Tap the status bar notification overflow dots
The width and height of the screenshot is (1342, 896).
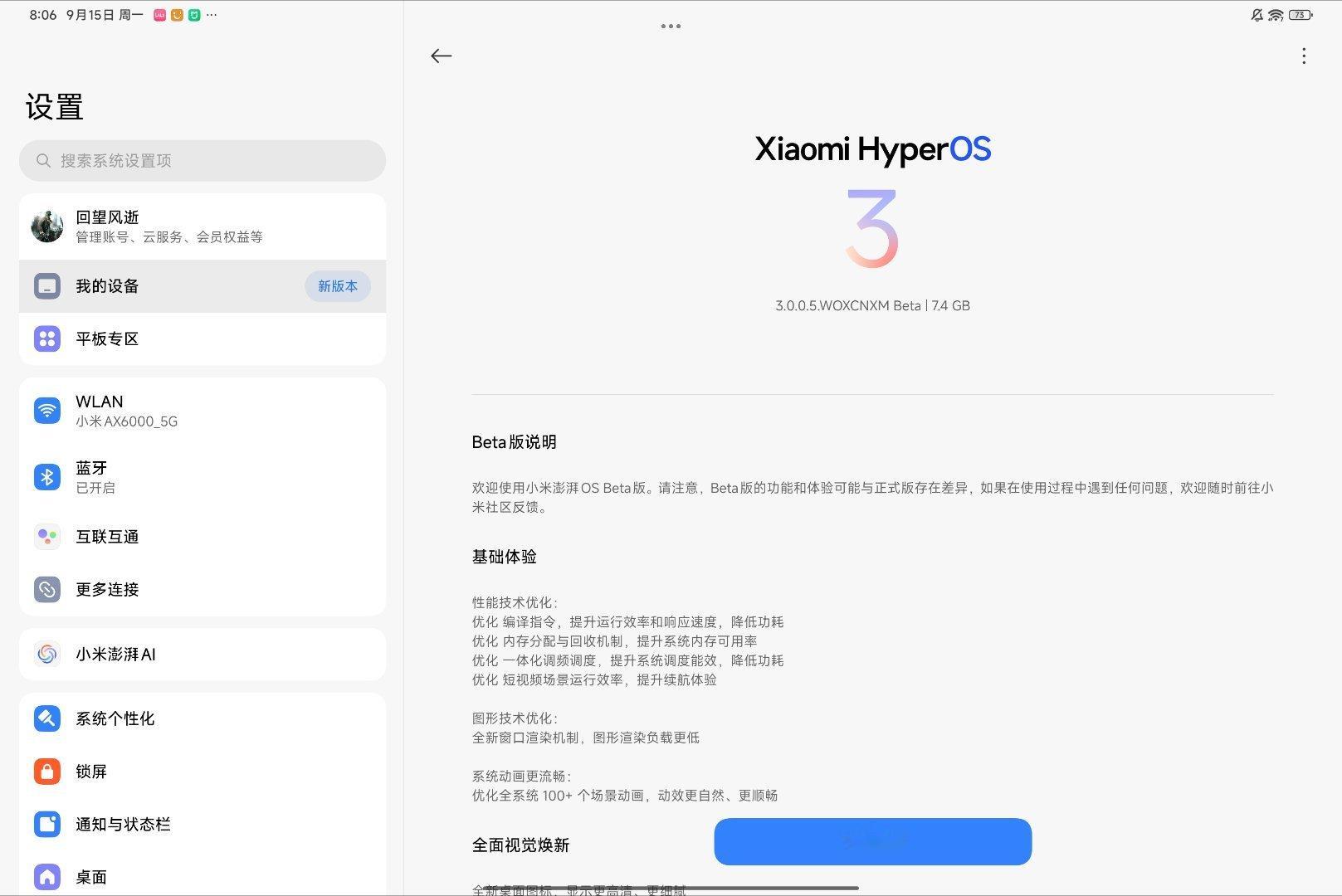(212, 15)
